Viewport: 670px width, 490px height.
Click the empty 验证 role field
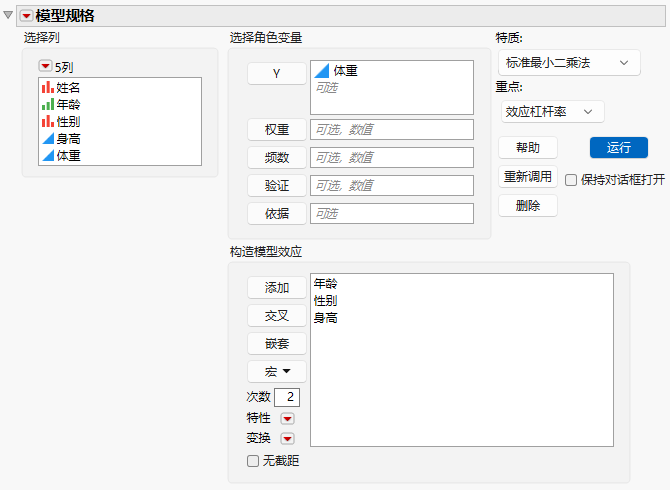(392, 185)
